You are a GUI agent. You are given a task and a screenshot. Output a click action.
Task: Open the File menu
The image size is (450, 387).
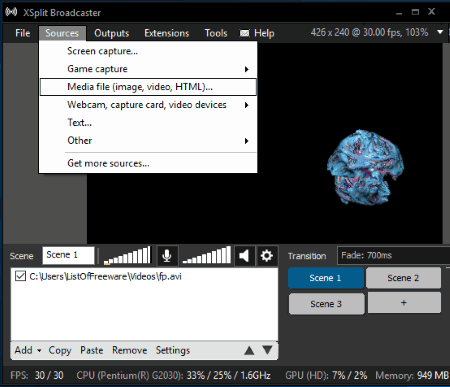(23, 33)
